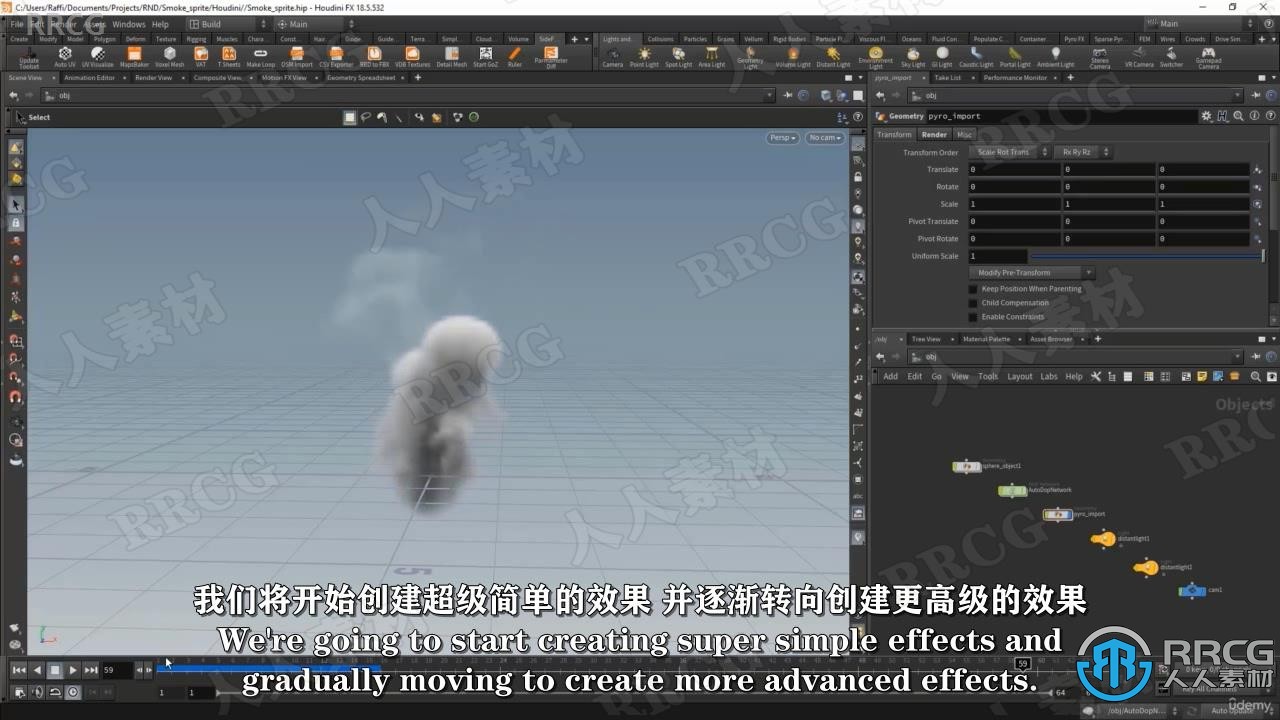Add an Ambient Light from shelf
1280x720 pixels.
[x=1055, y=57]
